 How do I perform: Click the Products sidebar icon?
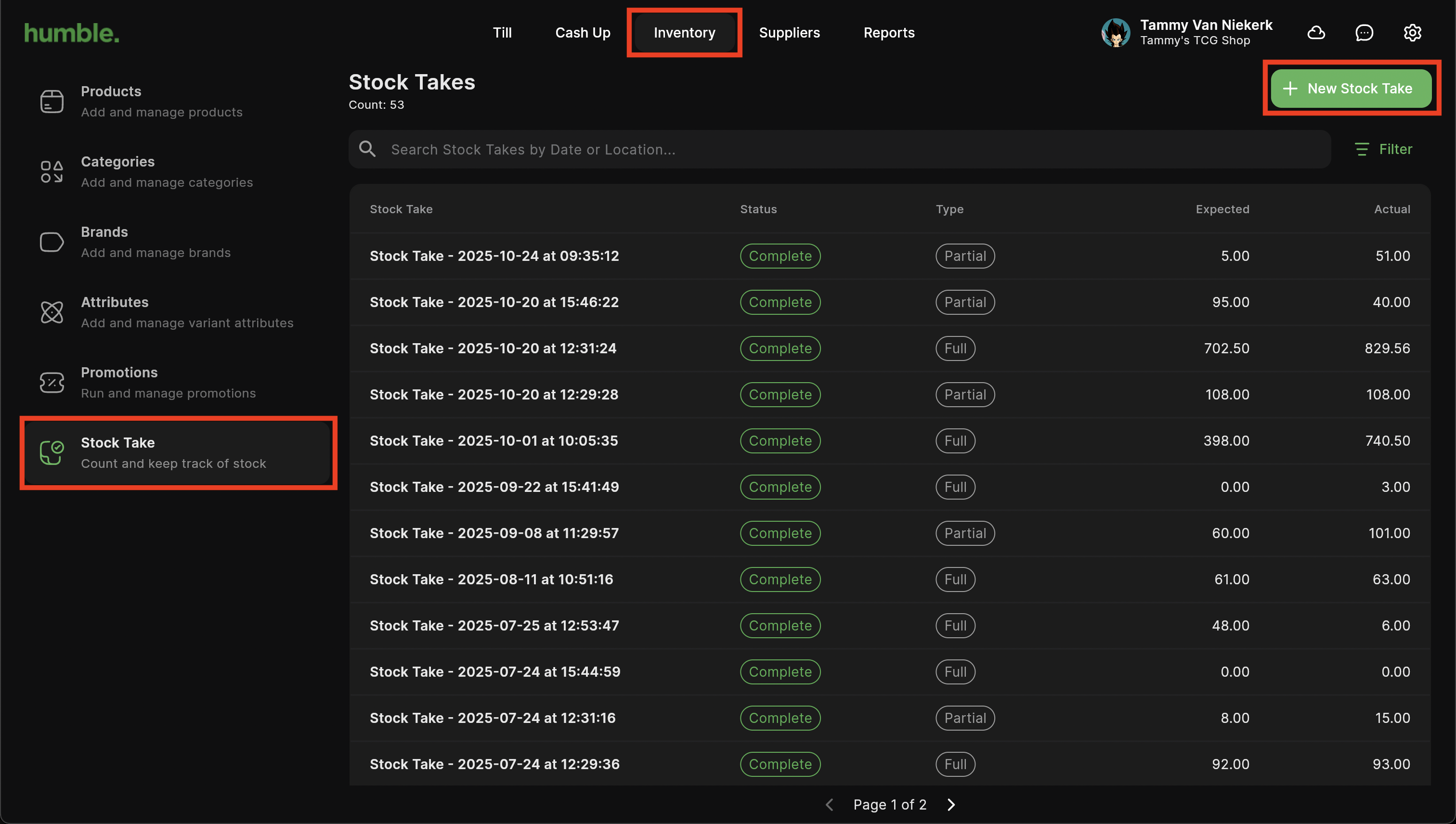52,102
